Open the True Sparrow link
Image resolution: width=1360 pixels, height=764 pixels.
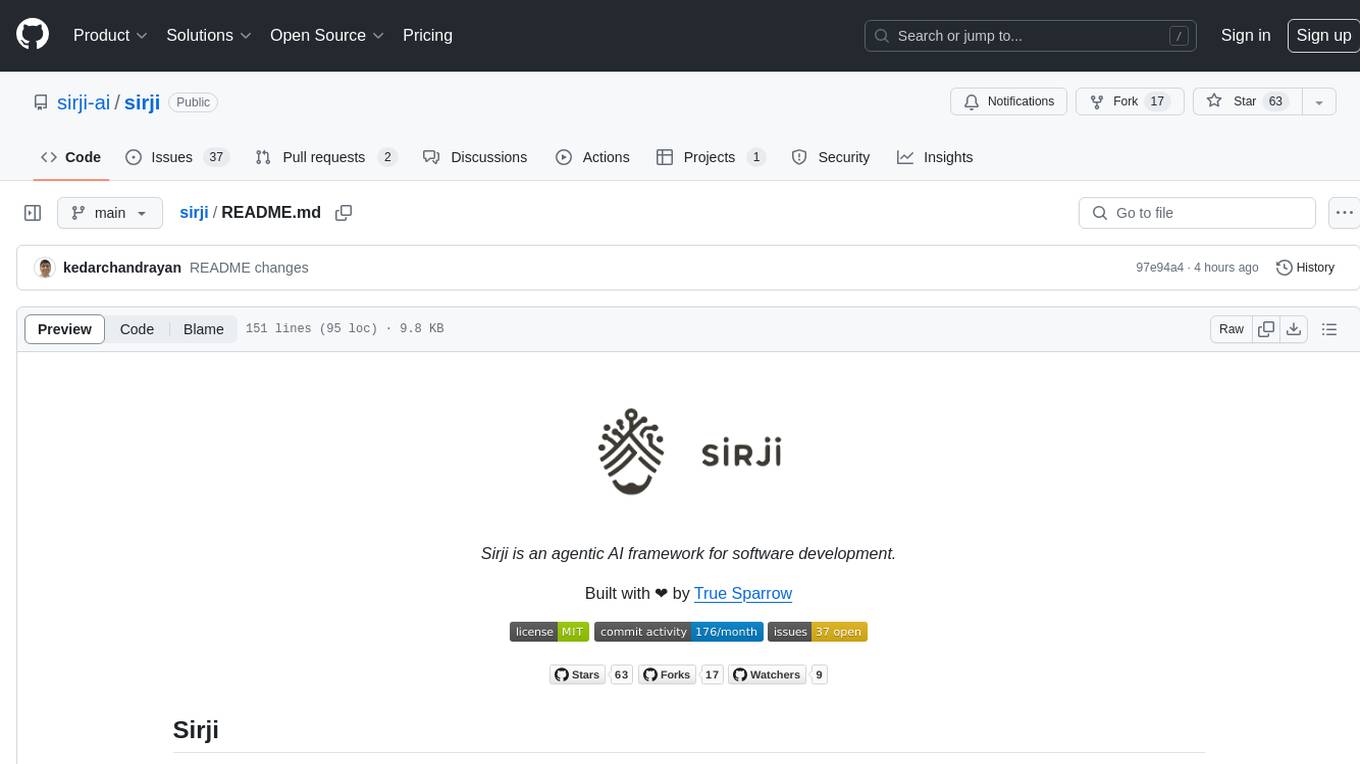click(743, 593)
